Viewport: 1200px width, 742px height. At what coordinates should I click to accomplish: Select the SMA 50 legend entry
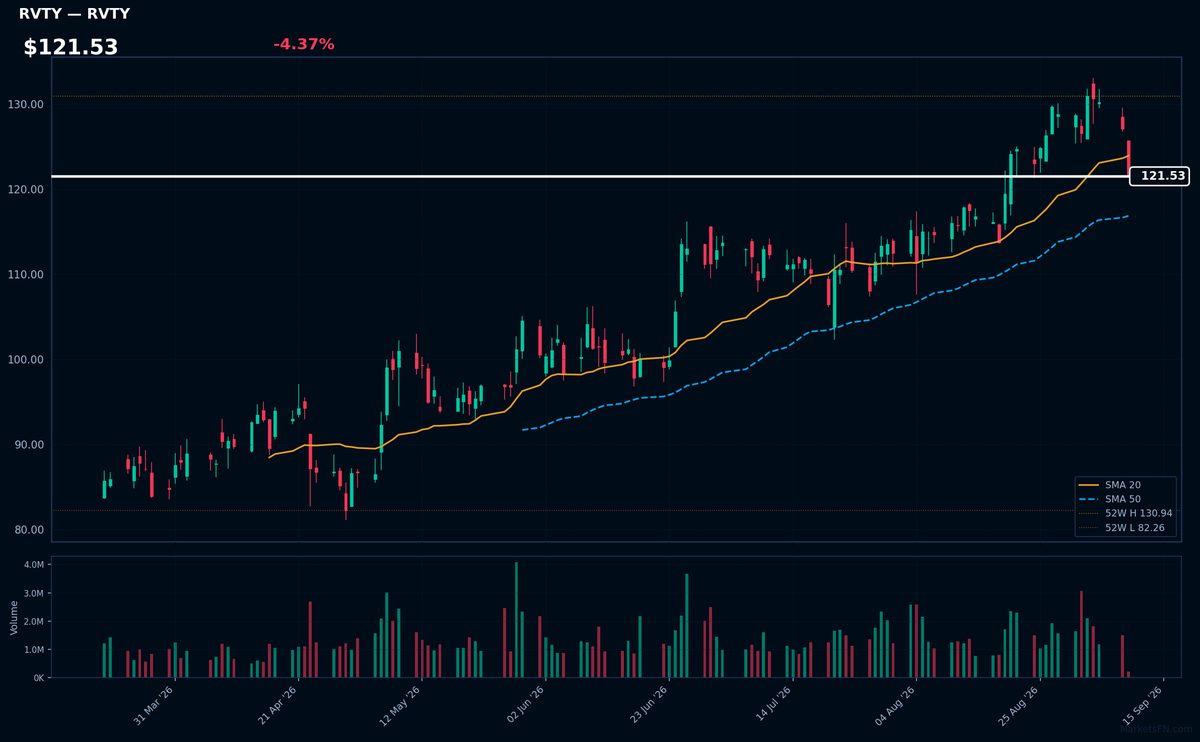click(1112, 499)
